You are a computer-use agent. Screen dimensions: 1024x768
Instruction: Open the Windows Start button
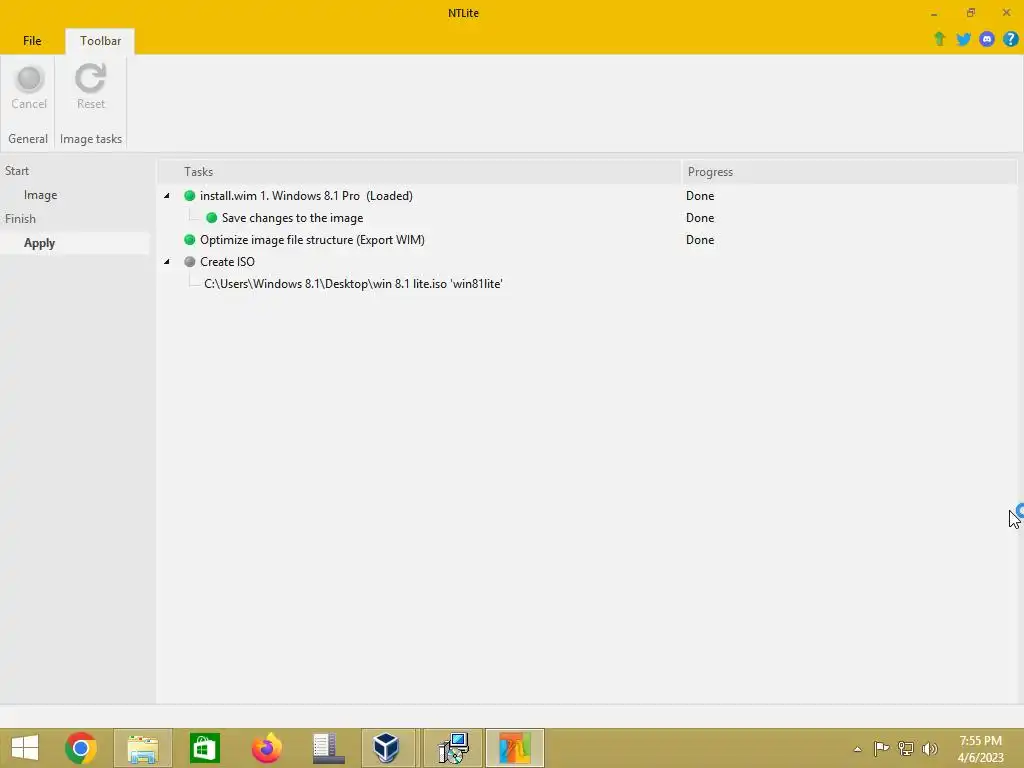pos(25,748)
